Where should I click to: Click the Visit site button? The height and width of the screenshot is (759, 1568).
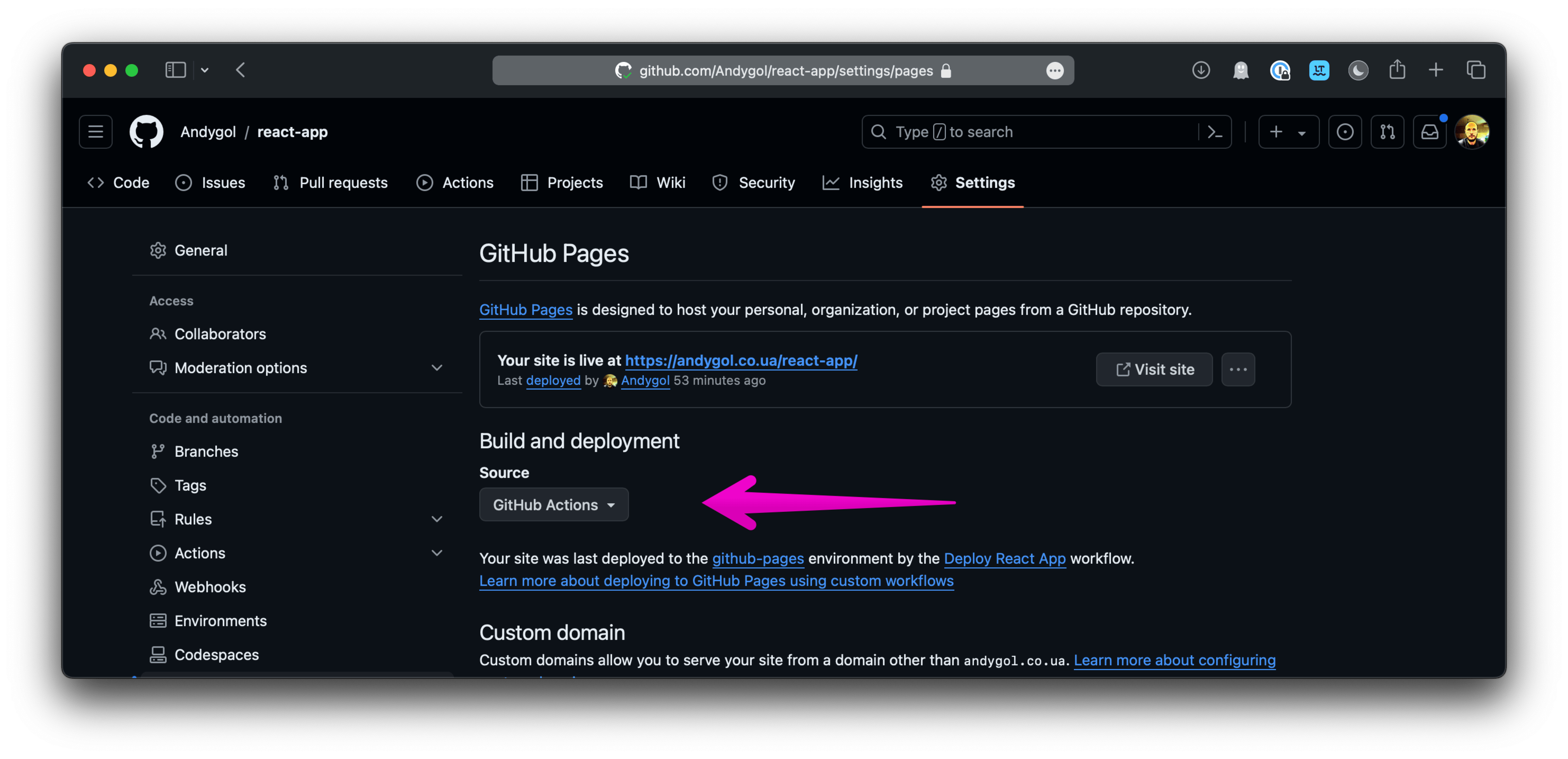pos(1154,369)
